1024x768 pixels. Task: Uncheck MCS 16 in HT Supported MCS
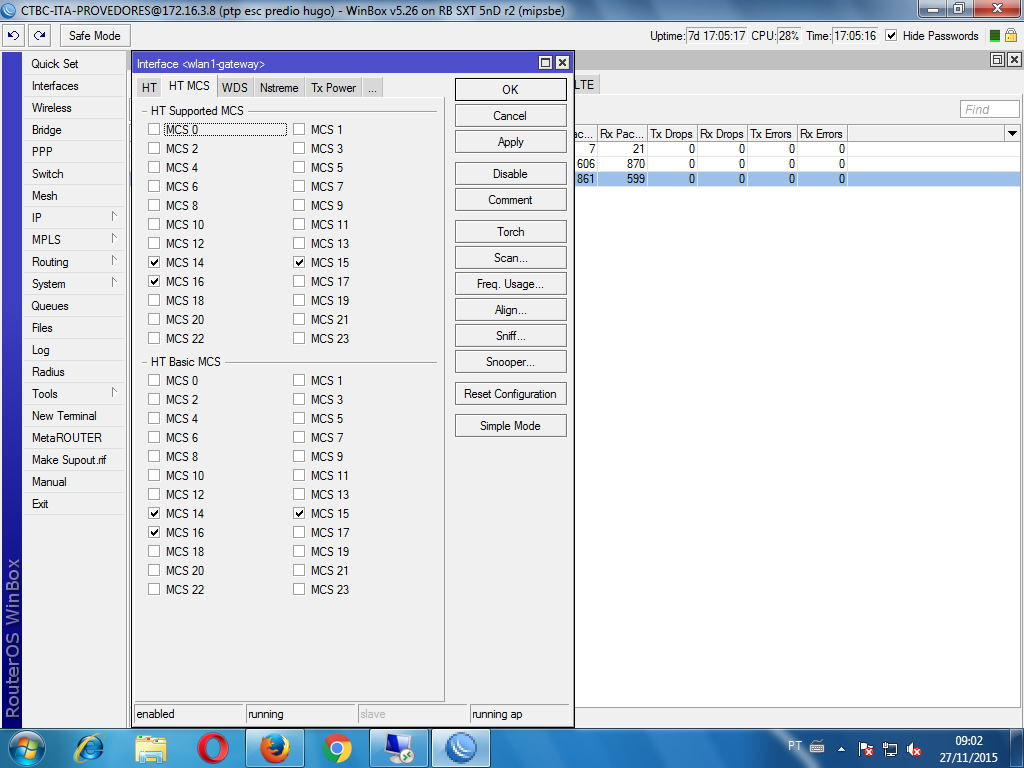point(154,281)
